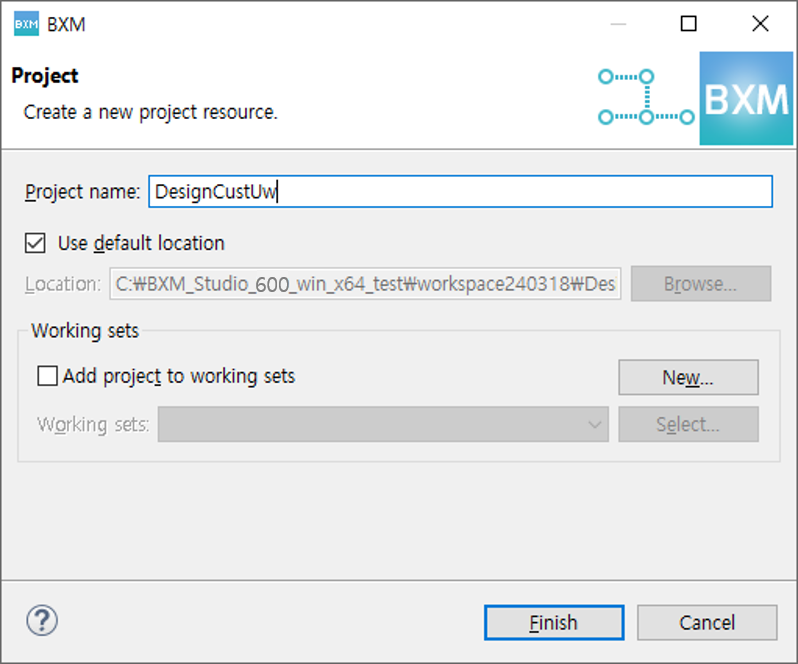This screenshot has width=798, height=664.
Task: Click the BXM icon in title bar
Action: [x=26, y=24]
